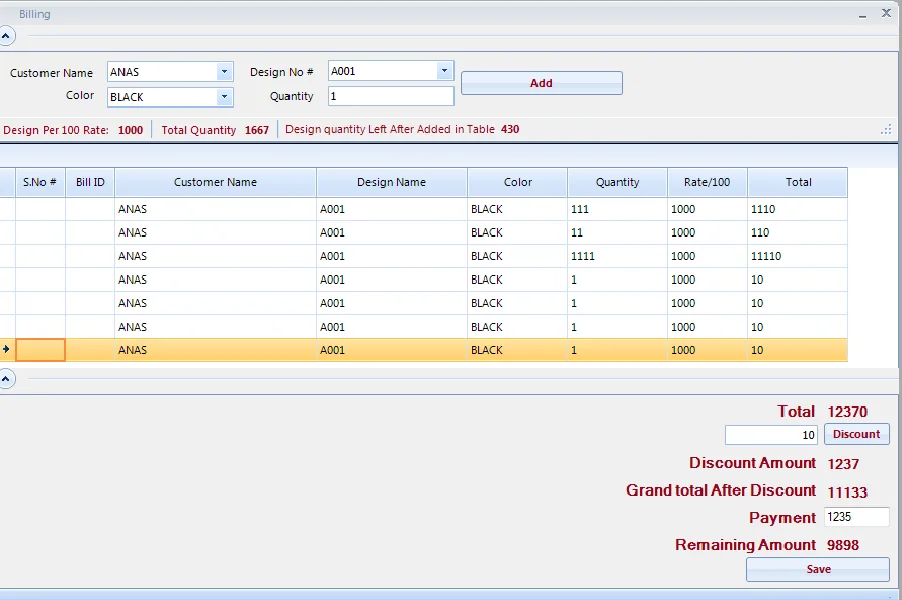Select BLACK in the highlighted row
902x600 pixels.
[x=517, y=350]
